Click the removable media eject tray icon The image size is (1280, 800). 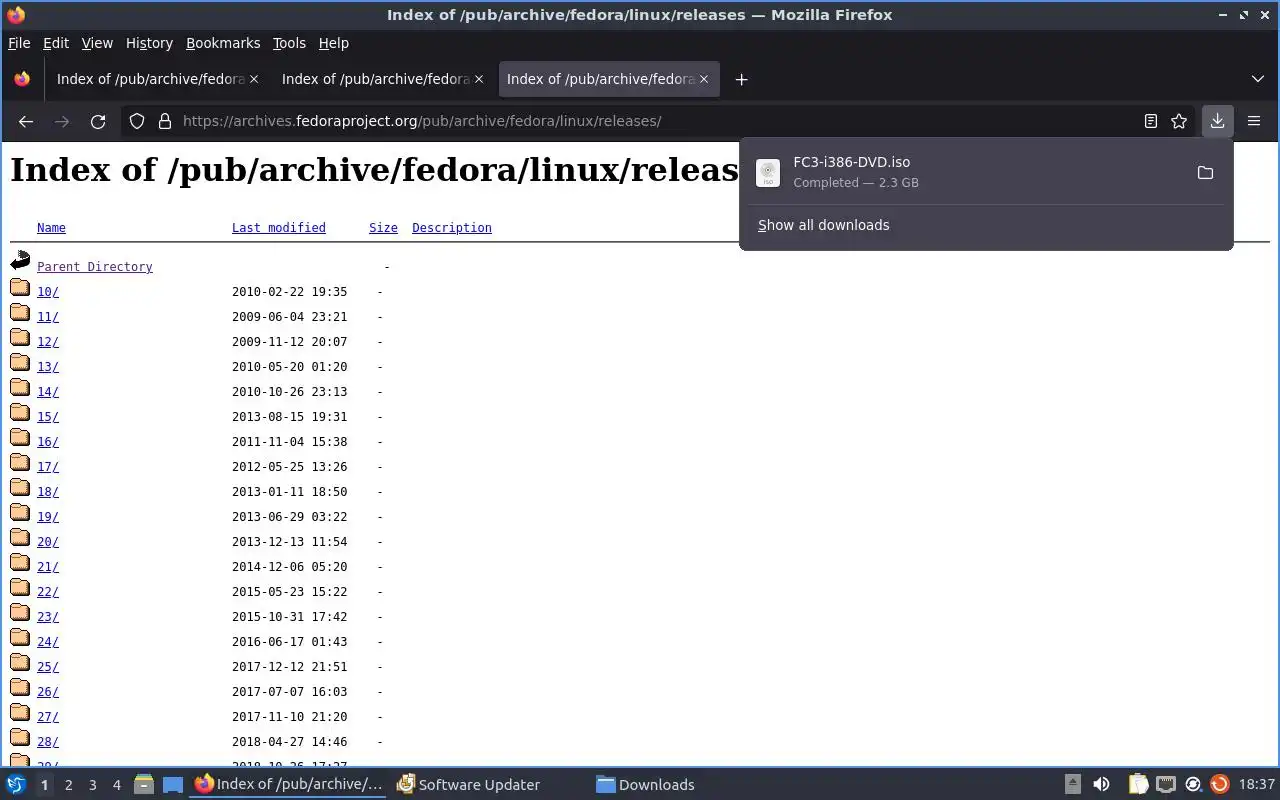click(1073, 785)
